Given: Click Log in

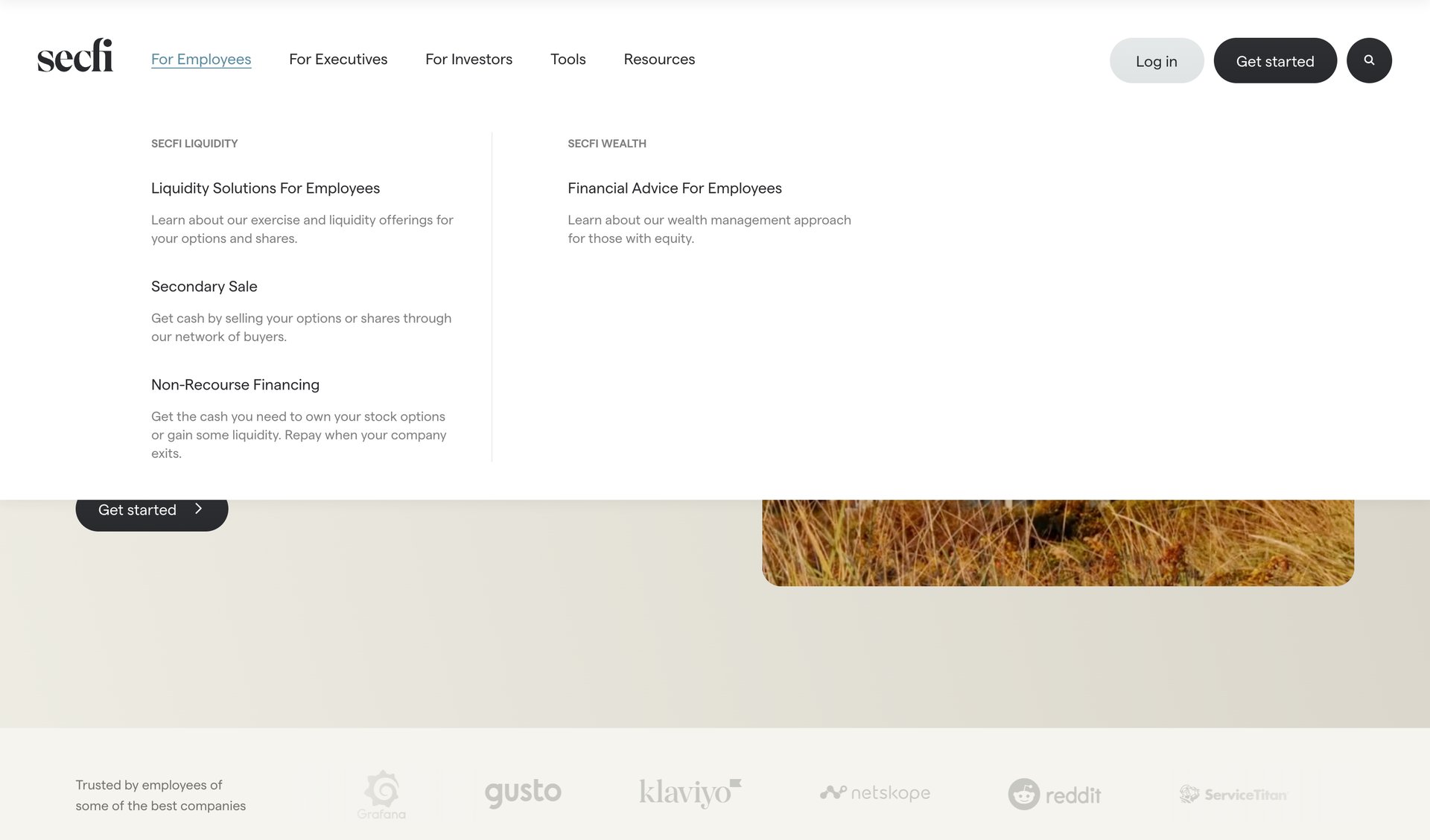Looking at the screenshot, I should [x=1156, y=60].
